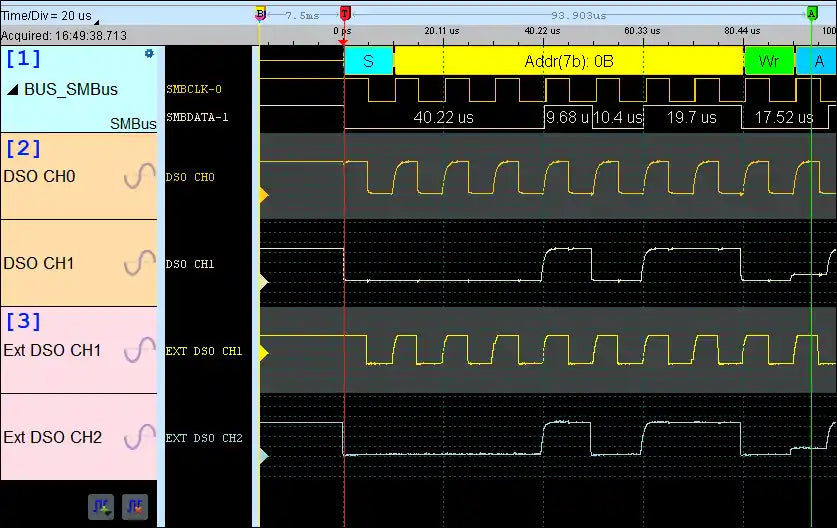Select the Ext DSO CH2 channel label
Image resolution: width=837 pixels, height=528 pixels.
52,437
